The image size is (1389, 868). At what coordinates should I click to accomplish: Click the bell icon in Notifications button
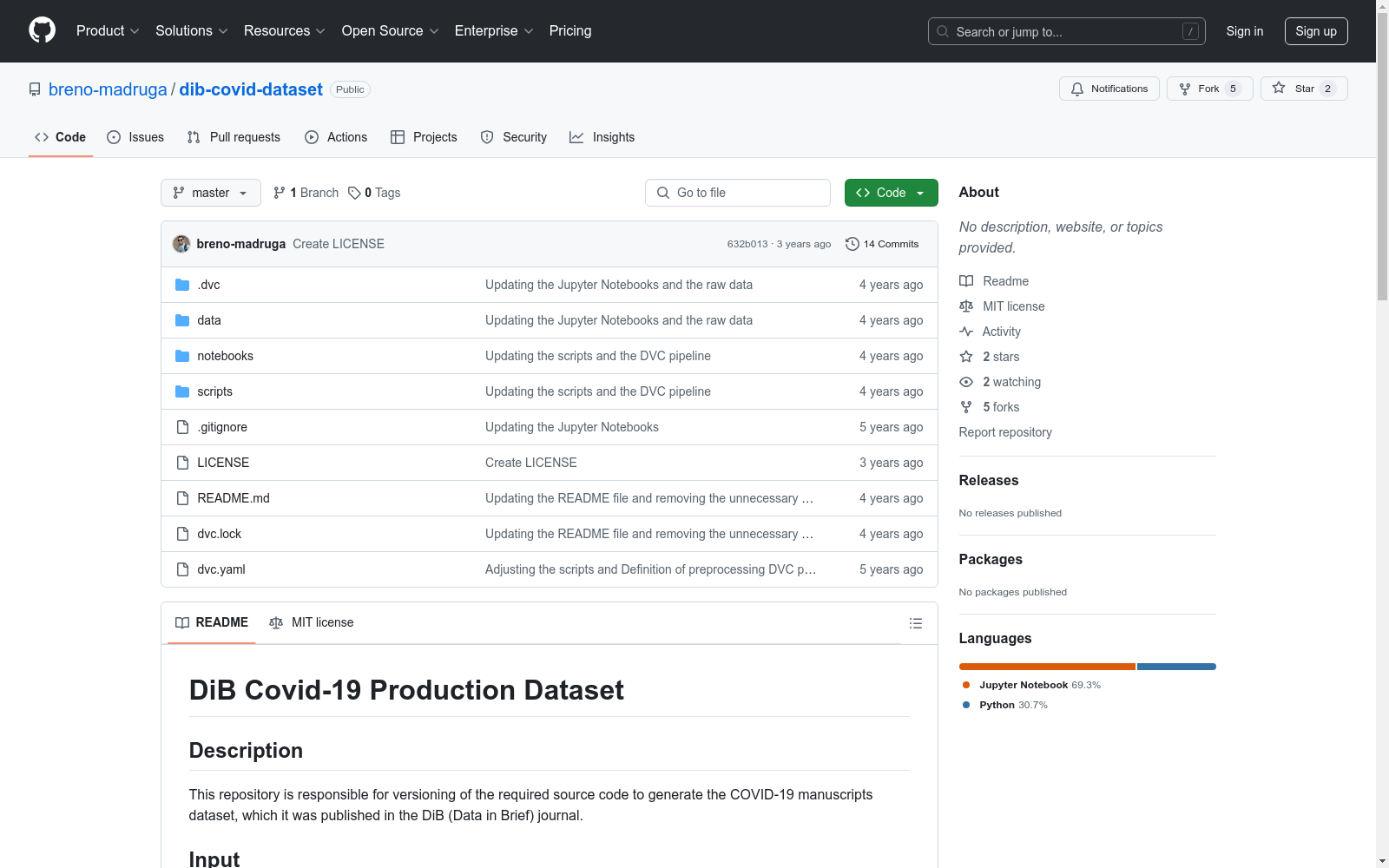click(1077, 89)
